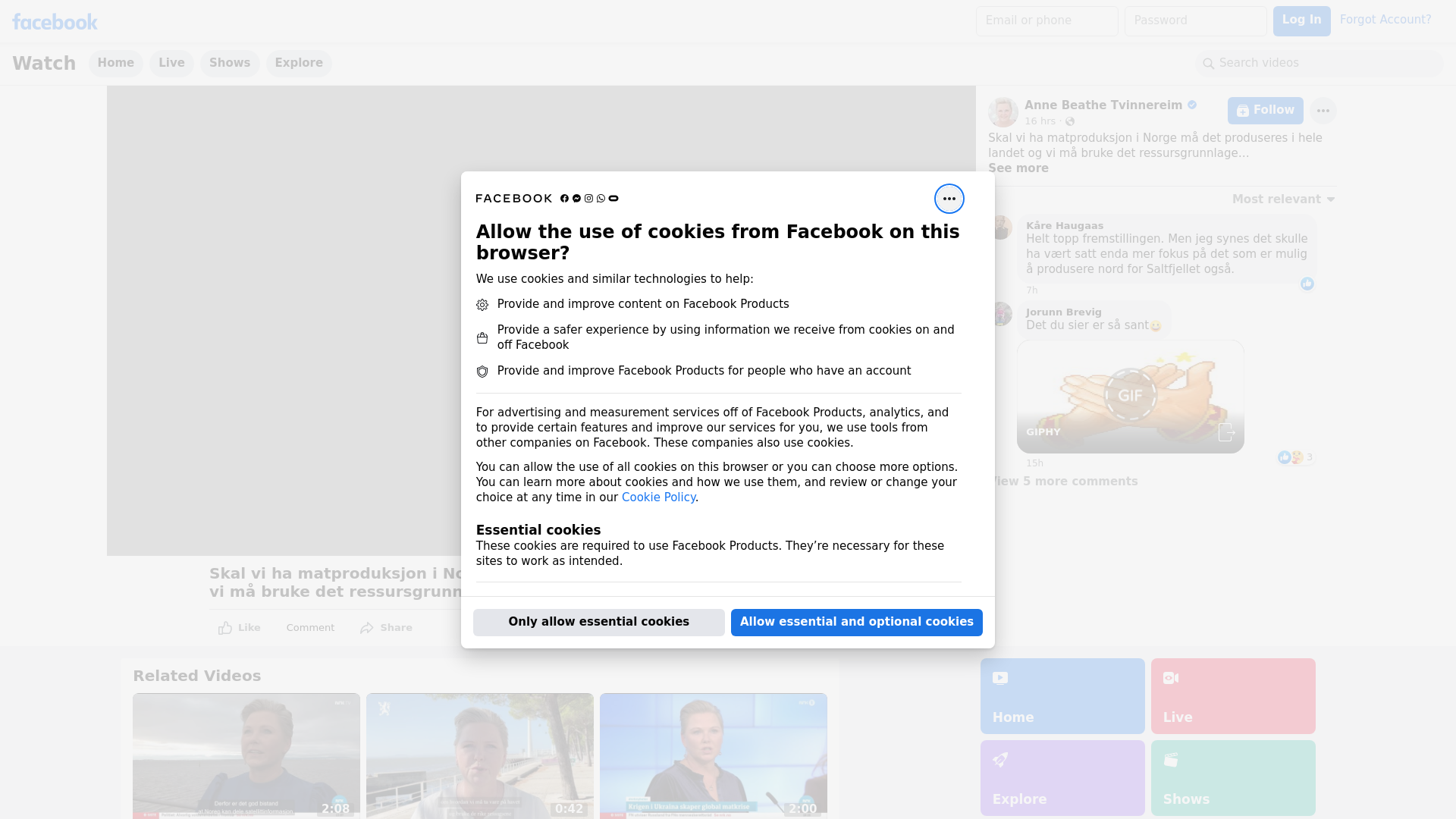Click the public globe icon by 16 hrs
Image resolution: width=1456 pixels, height=819 pixels.
pyautogui.click(x=1069, y=122)
